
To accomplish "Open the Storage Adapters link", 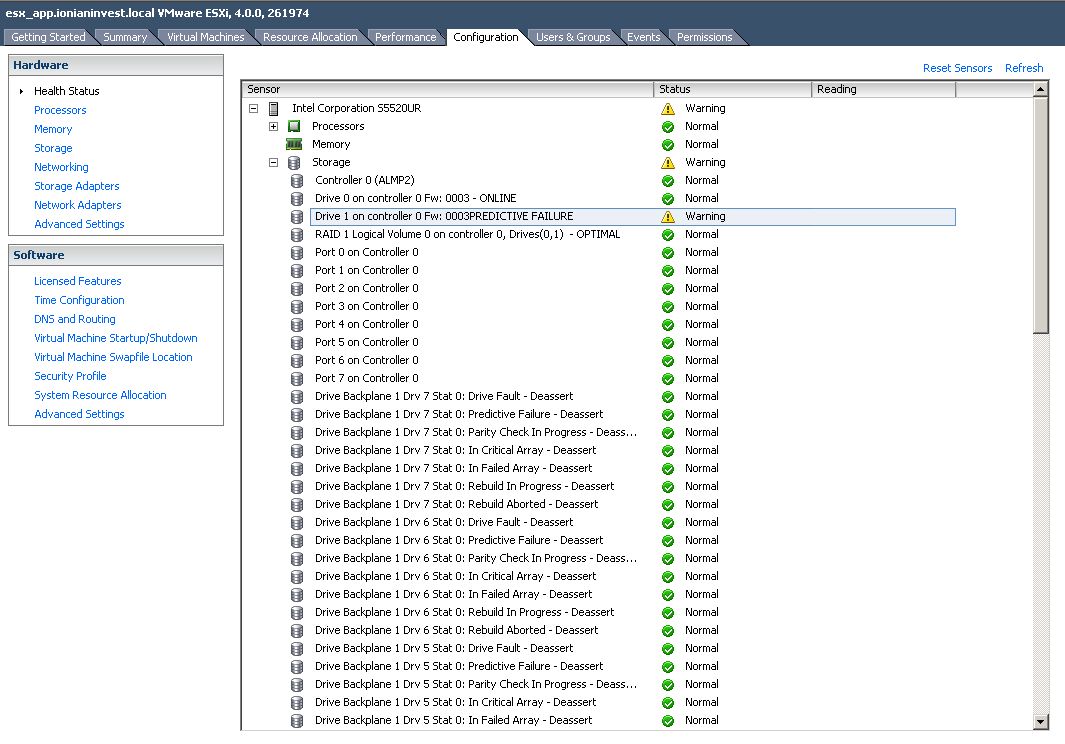I will pyautogui.click(x=77, y=186).
